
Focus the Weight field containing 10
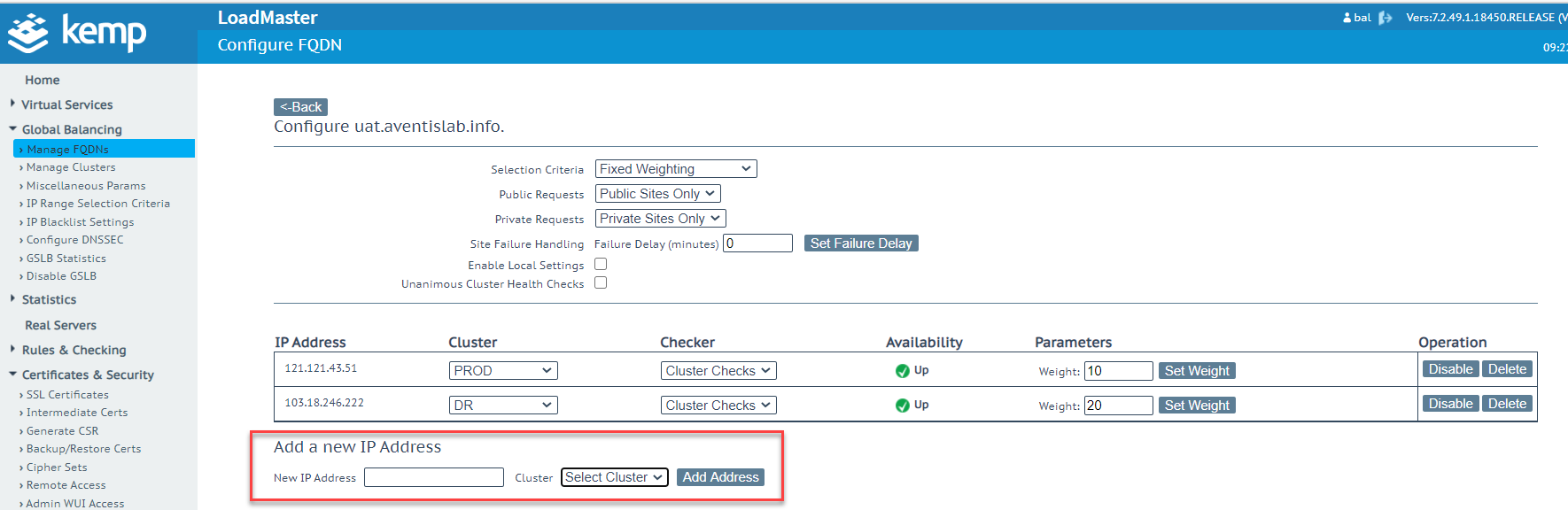1118,371
